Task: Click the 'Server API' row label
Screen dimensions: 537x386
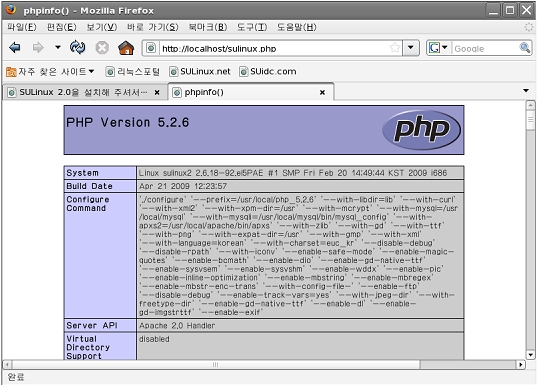Action: [x=92, y=325]
